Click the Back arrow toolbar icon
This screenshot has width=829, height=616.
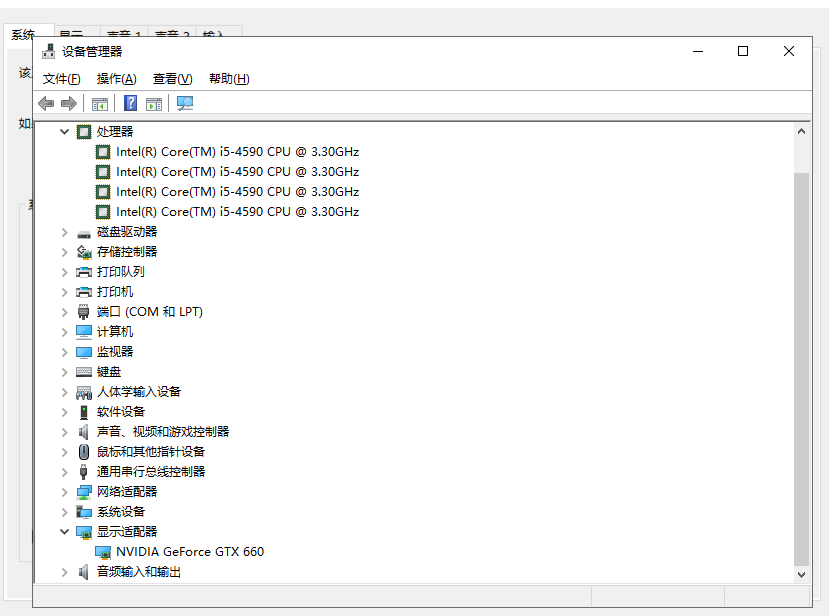[47, 103]
